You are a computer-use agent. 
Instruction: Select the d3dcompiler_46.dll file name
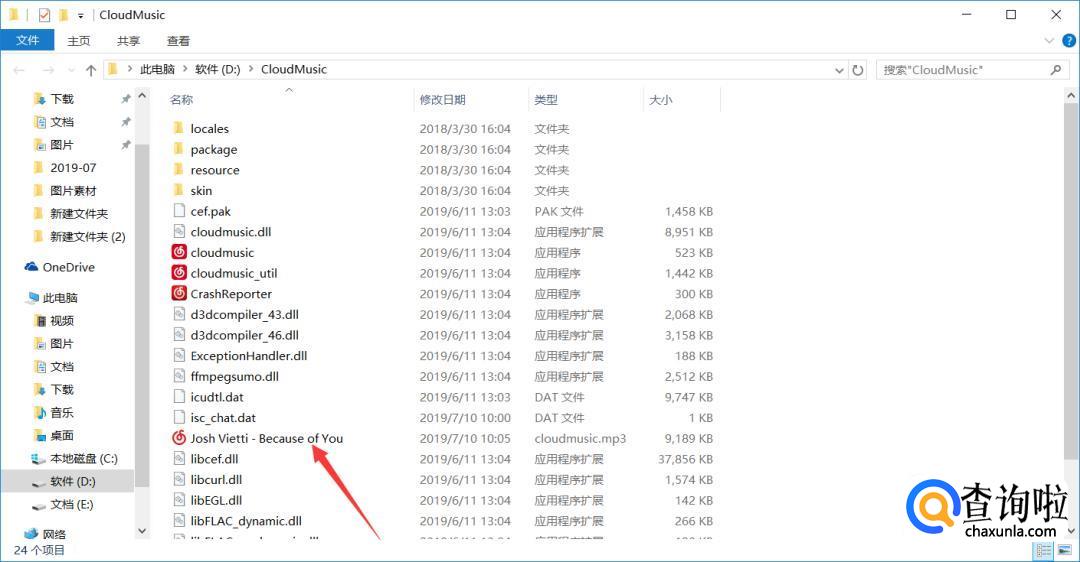pyautogui.click(x=245, y=335)
